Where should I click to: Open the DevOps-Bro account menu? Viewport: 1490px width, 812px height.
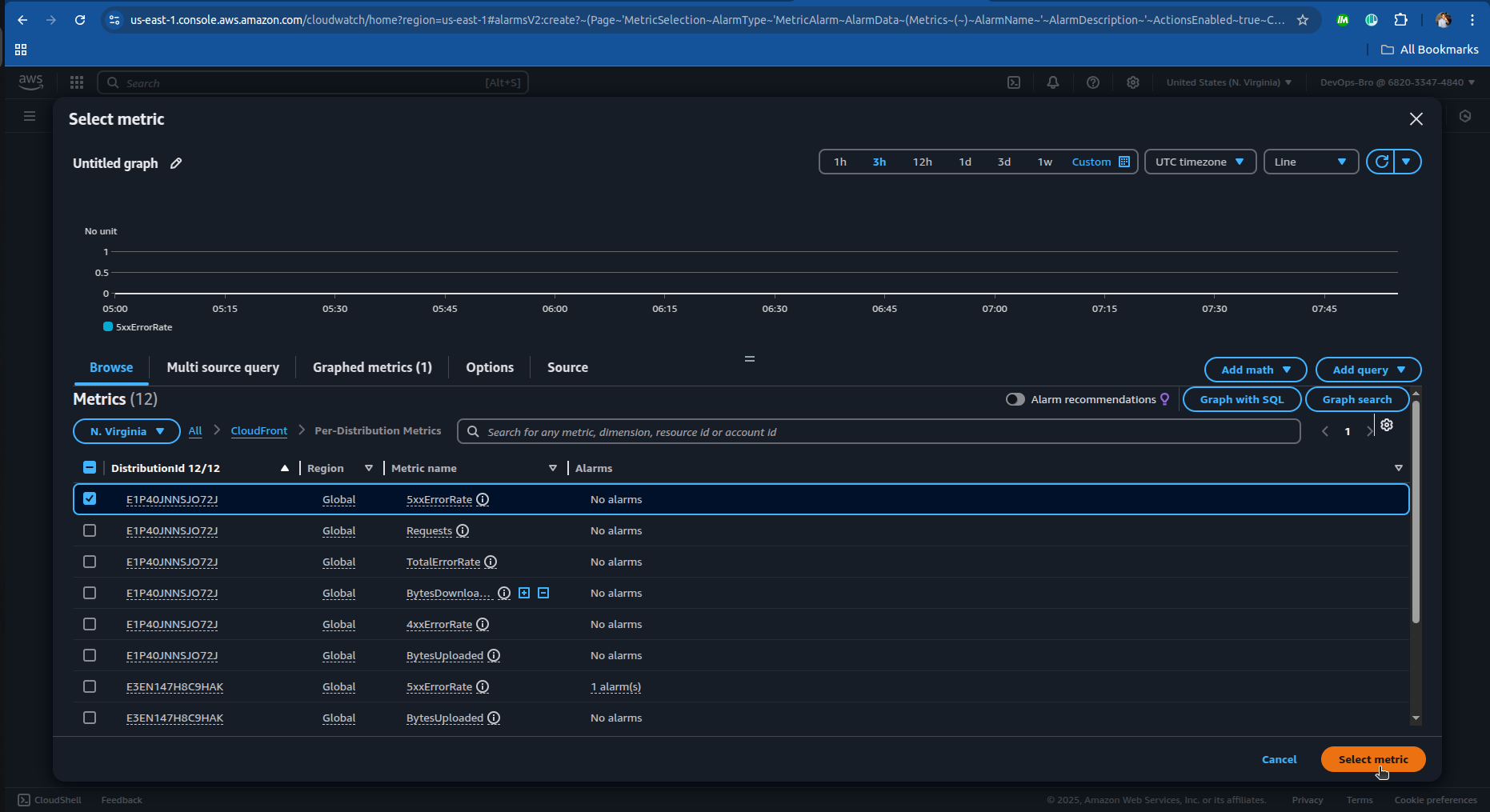[x=1397, y=82]
